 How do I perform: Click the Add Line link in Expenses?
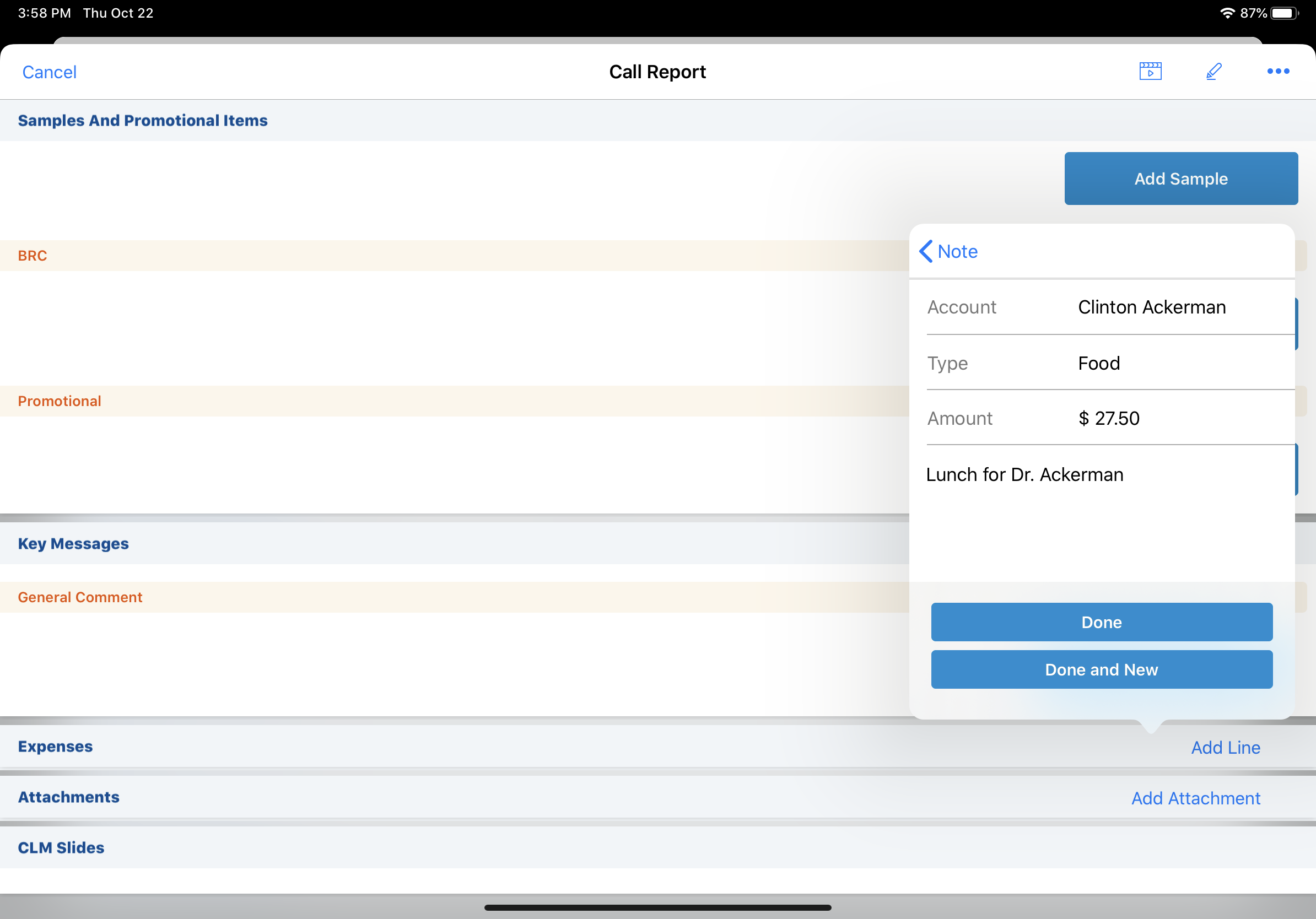[1226, 747]
